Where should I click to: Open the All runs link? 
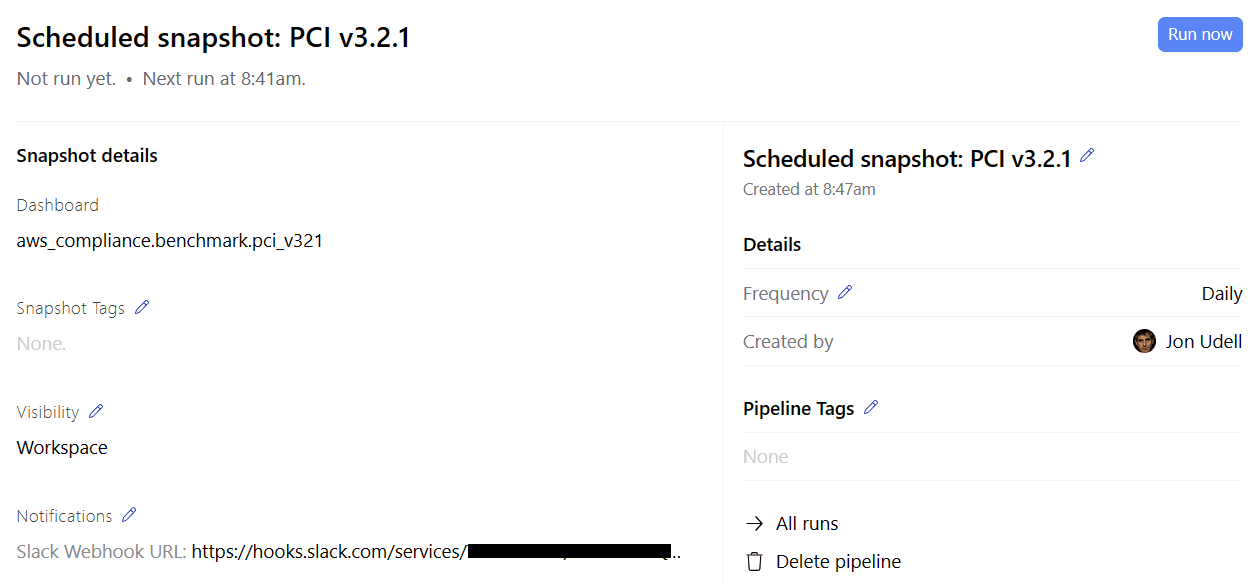[x=806, y=523]
